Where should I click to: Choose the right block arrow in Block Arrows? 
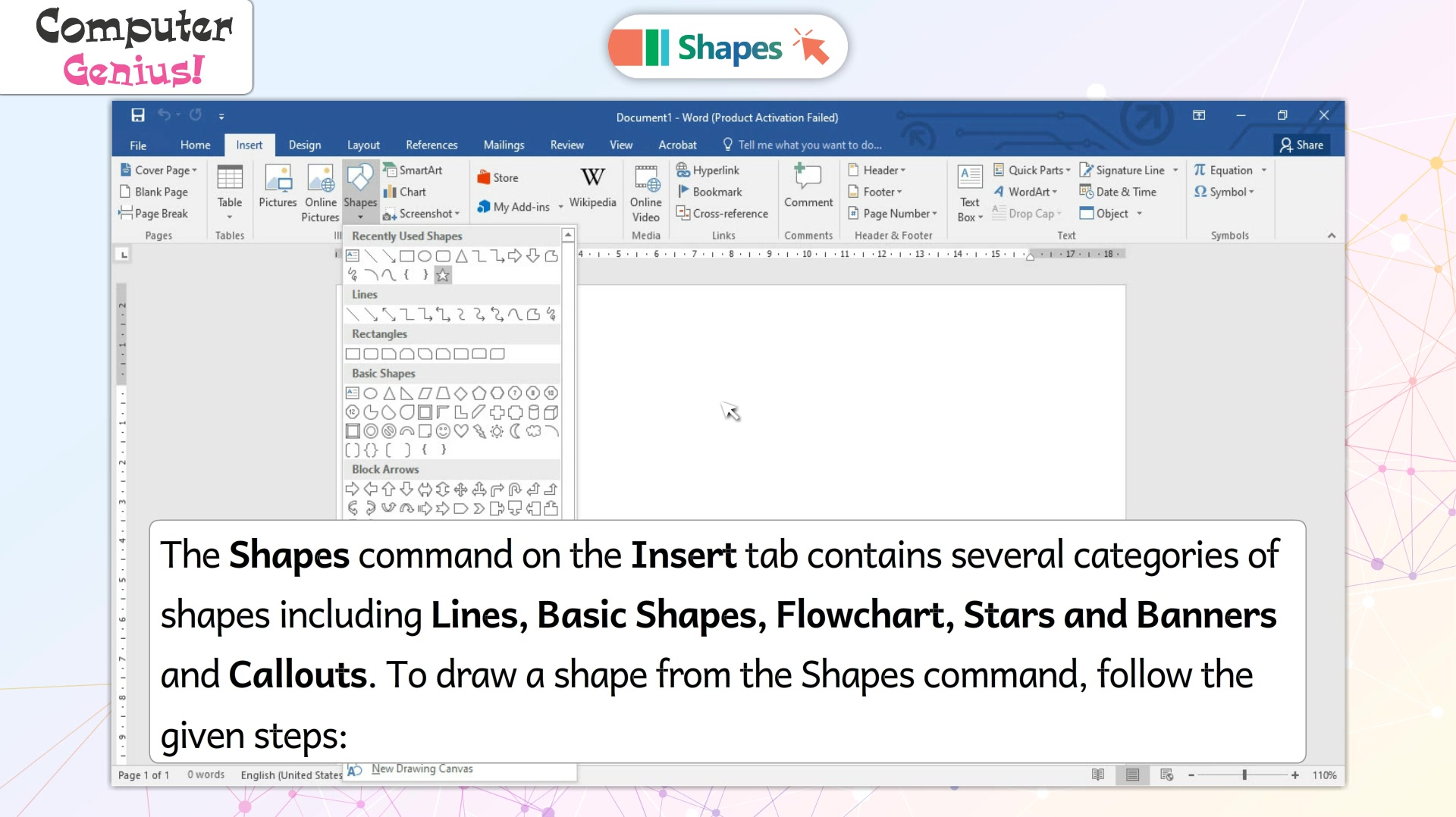click(x=353, y=490)
